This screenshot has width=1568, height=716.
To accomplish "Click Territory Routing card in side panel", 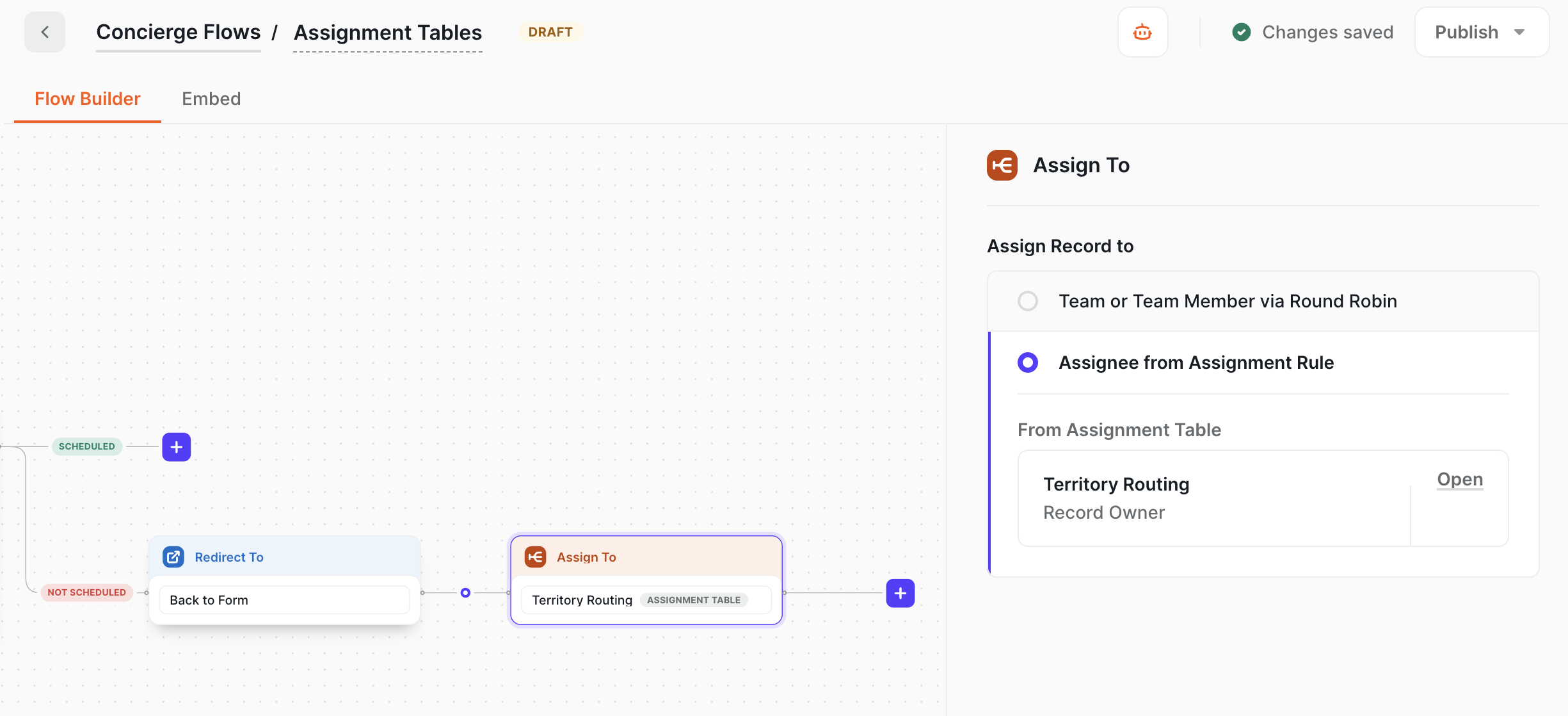I will coord(1263,498).
